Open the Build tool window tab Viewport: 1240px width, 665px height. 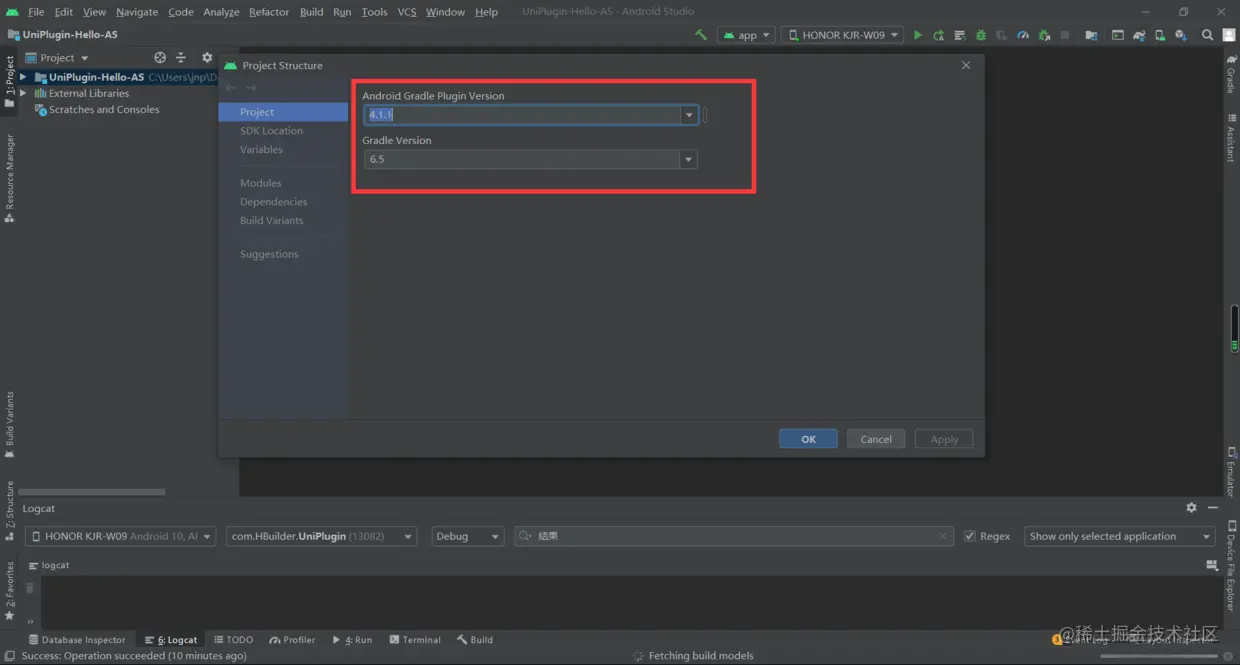[x=475, y=640]
